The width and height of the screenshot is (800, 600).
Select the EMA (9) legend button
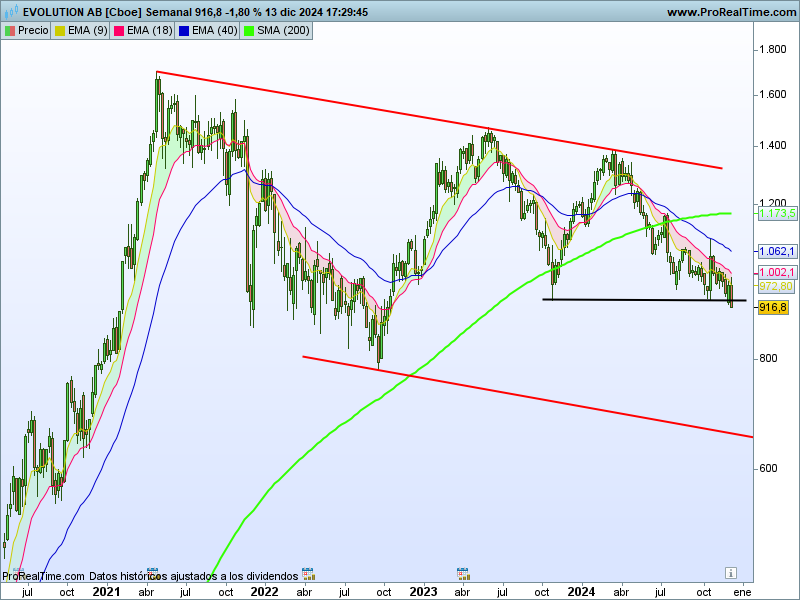click(x=81, y=31)
